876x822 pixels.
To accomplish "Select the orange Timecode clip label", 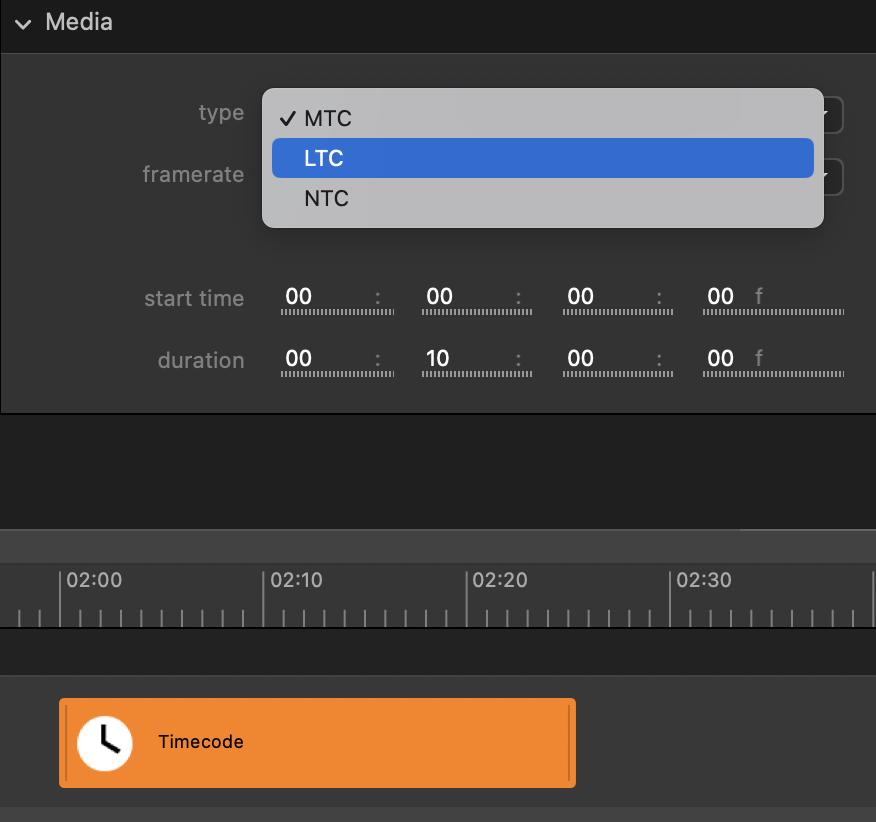I will point(201,742).
